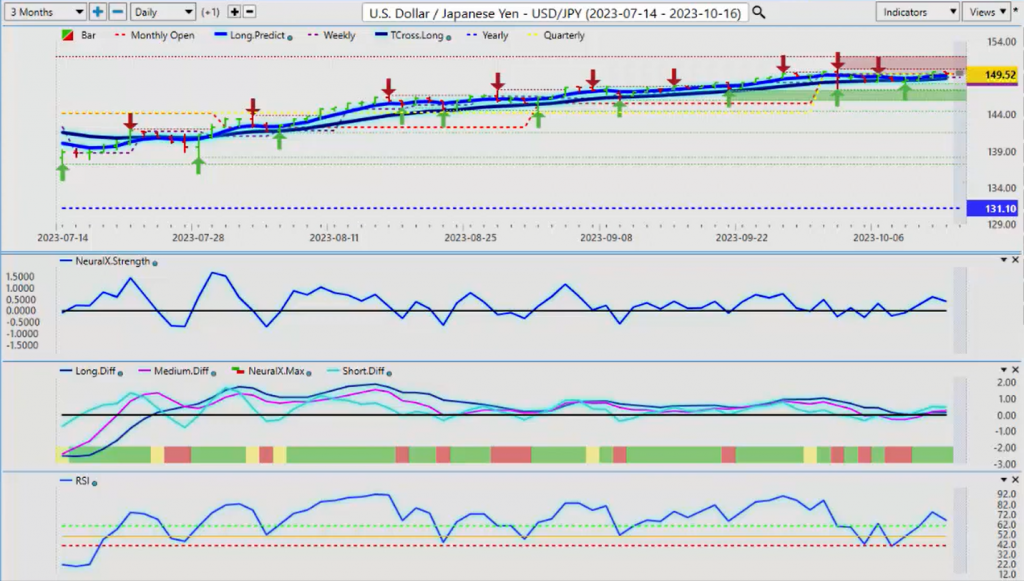1024x581 pixels.
Task: Open the Views dropdown
Action: point(986,12)
